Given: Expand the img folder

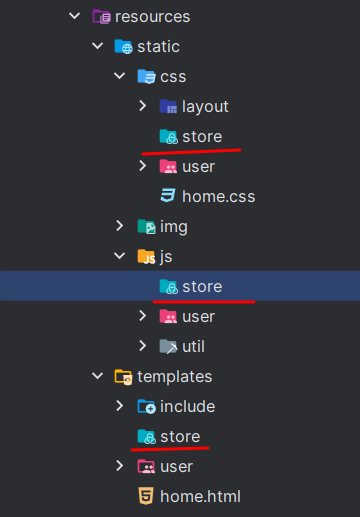Looking at the screenshot, I should 120,226.
